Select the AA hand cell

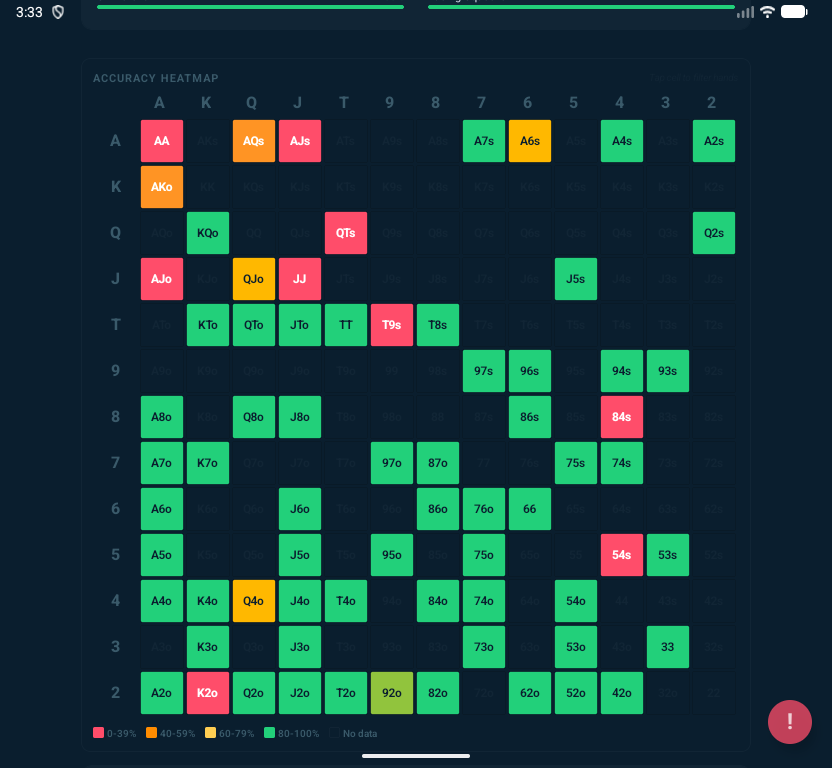coord(162,141)
